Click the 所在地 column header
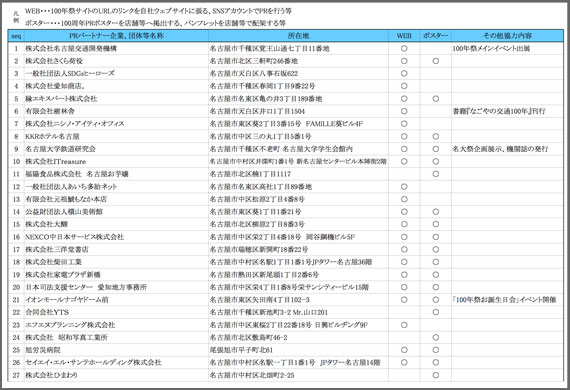 point(298,36)
